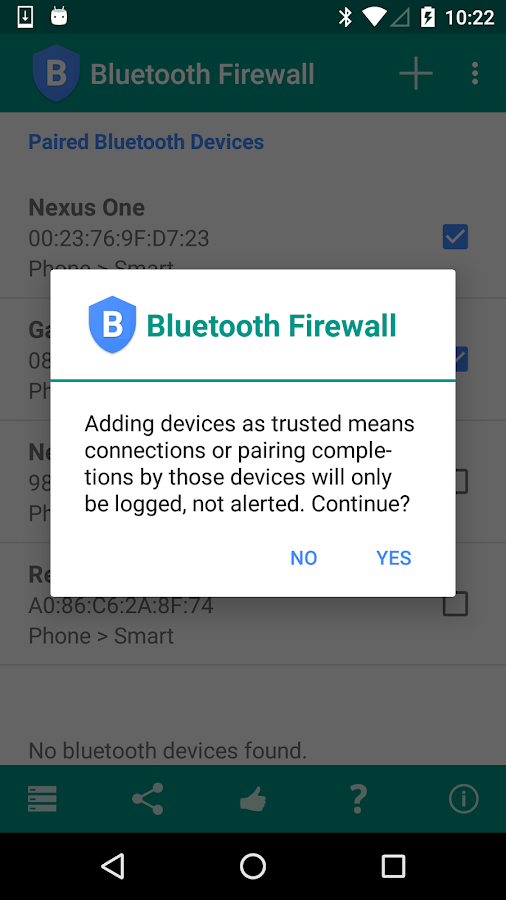Open recent apps with the square button
The image size is (506, 900).
coord(394,866)
